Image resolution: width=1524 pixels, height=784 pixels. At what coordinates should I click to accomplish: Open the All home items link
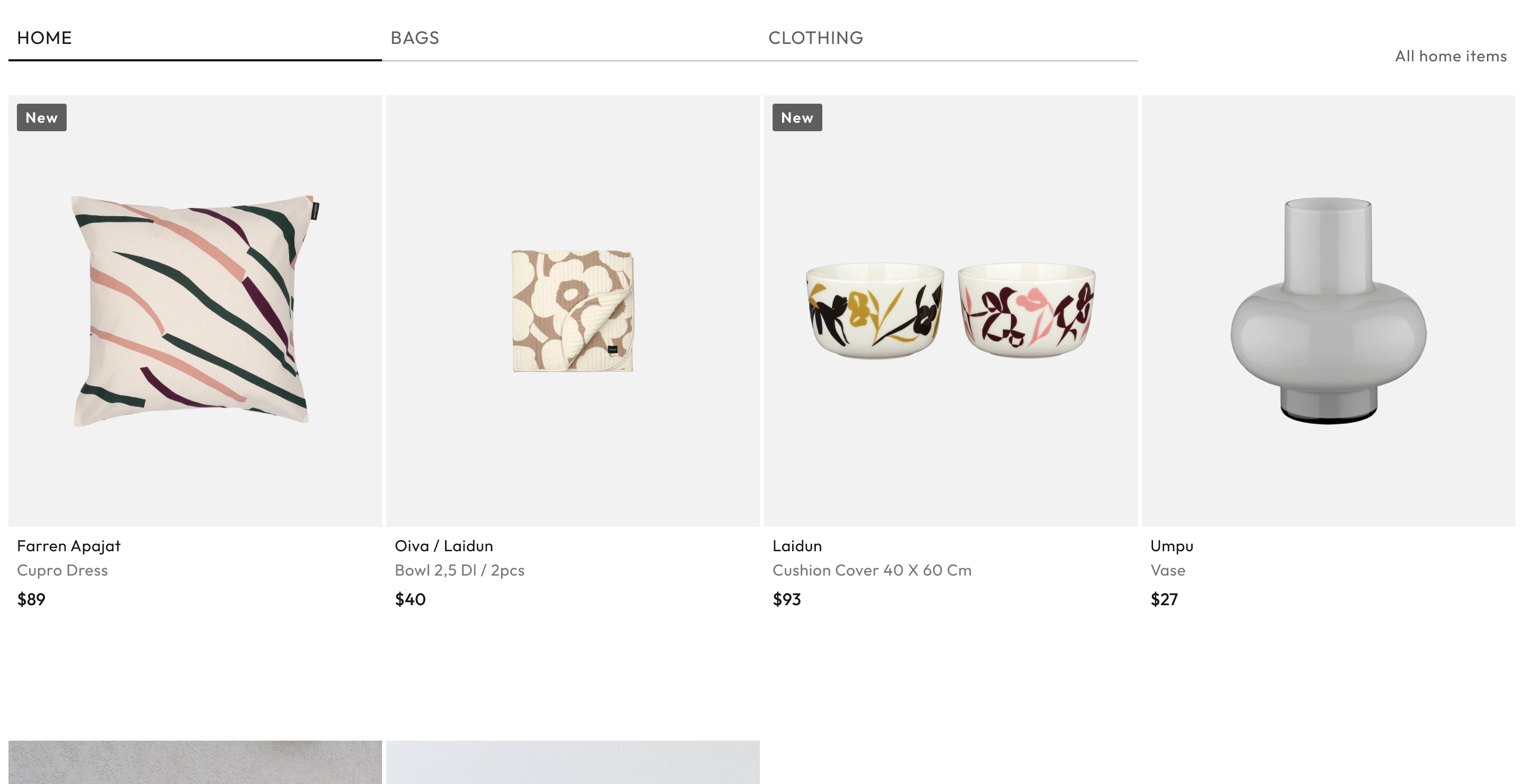pyautogui.click(x=1450, y=56)
